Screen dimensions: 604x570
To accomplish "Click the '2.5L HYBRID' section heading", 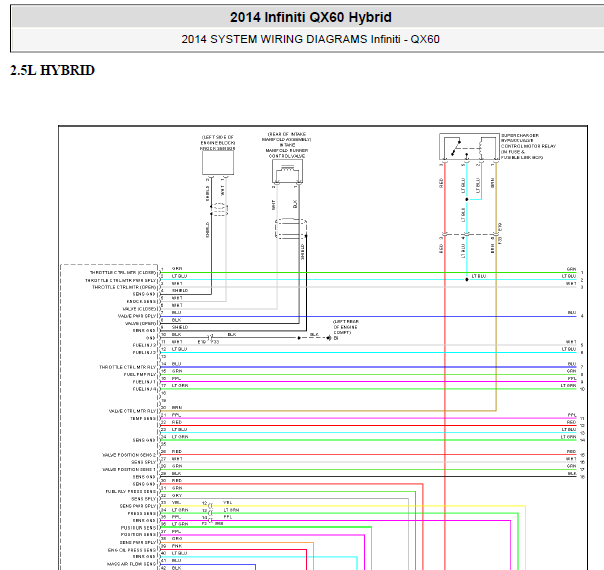I will click(x=52, y=71).
